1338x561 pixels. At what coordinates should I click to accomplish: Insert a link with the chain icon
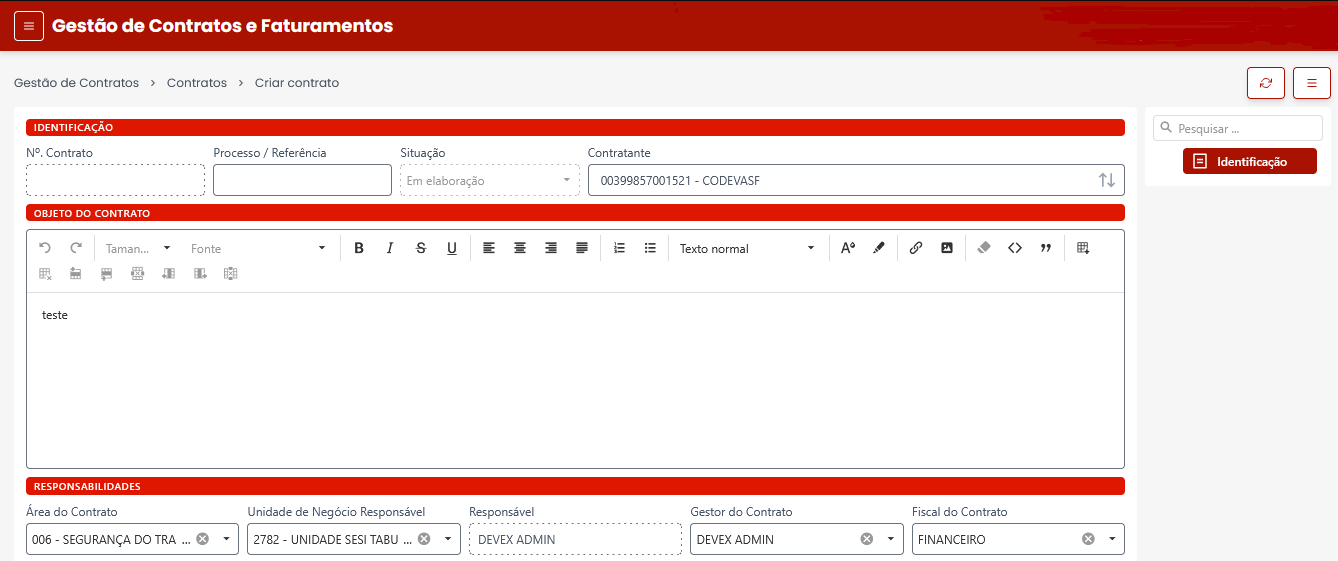click(x=916, y=248)
